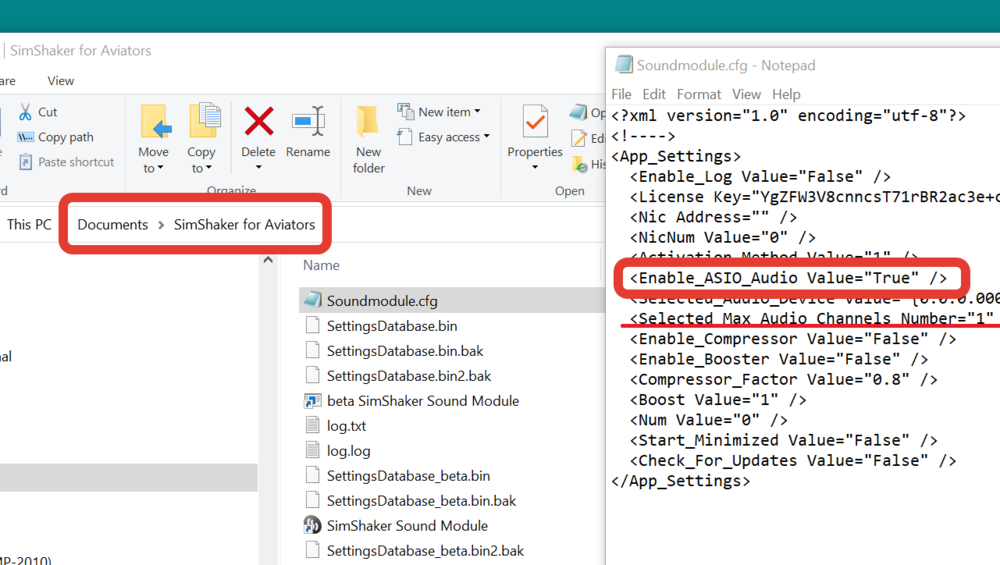Viewport: 1000px width, 565px height.
Task: Click the Selected_Max_Audio_Channels line in Notepad
Action: click(812, 318)
